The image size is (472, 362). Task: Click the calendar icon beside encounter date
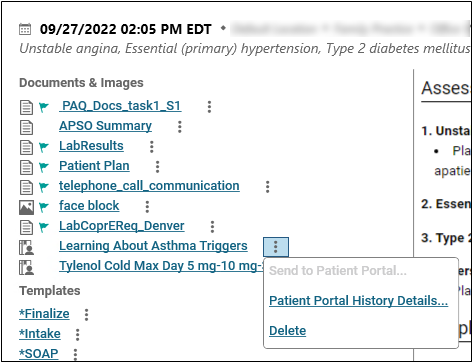tap(25, 29)
